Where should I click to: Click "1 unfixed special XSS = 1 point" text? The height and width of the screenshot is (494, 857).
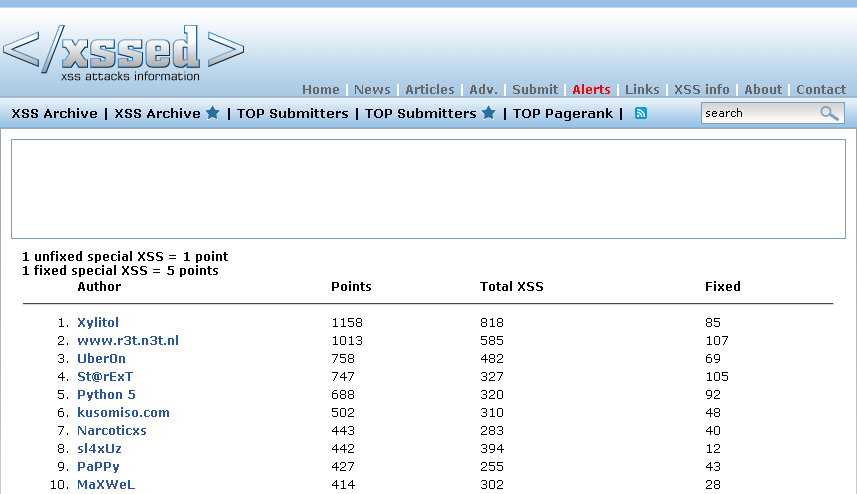(x=125, y=256)
